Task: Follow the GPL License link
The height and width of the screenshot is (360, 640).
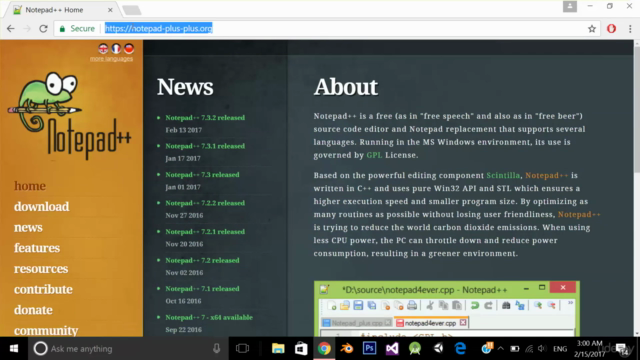Action: pos(374,155)
